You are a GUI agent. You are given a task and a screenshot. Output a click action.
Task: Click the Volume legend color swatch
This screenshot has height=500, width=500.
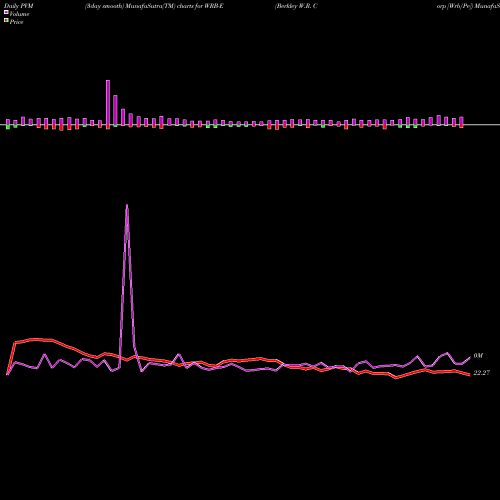(6, 12)
